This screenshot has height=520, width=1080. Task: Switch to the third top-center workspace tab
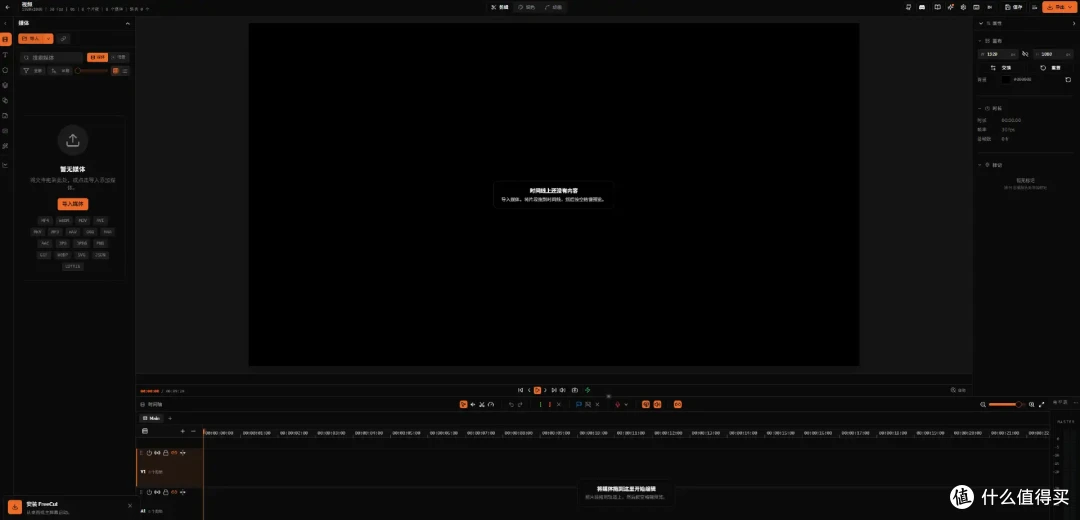coord(553,7)
